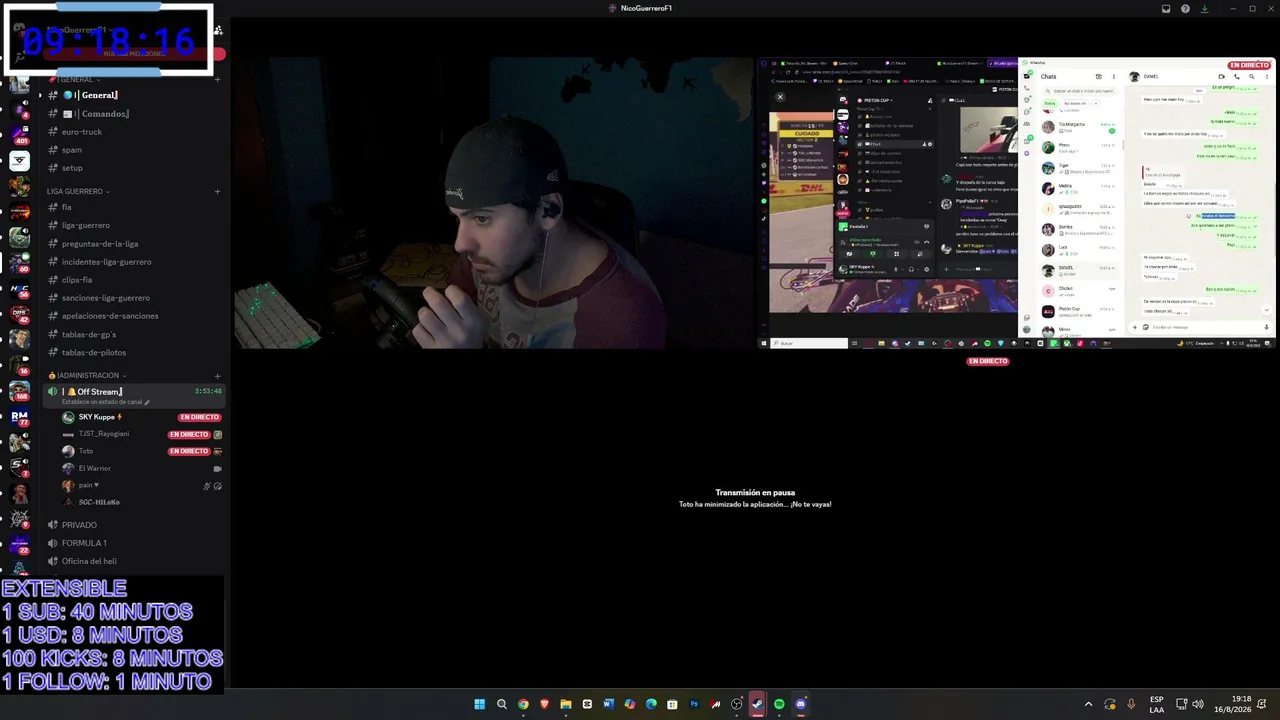Watch TJST_Rayogiani's live stream

point(189,435)
